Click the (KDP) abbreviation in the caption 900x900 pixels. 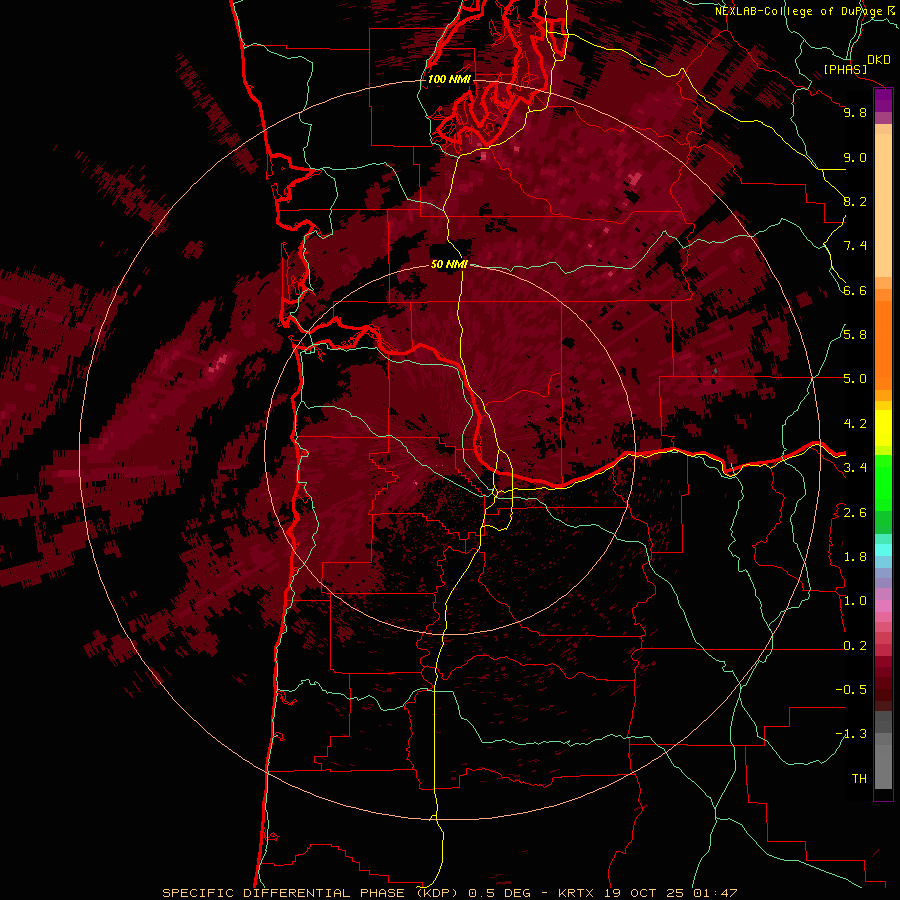(x=437, y=893)
